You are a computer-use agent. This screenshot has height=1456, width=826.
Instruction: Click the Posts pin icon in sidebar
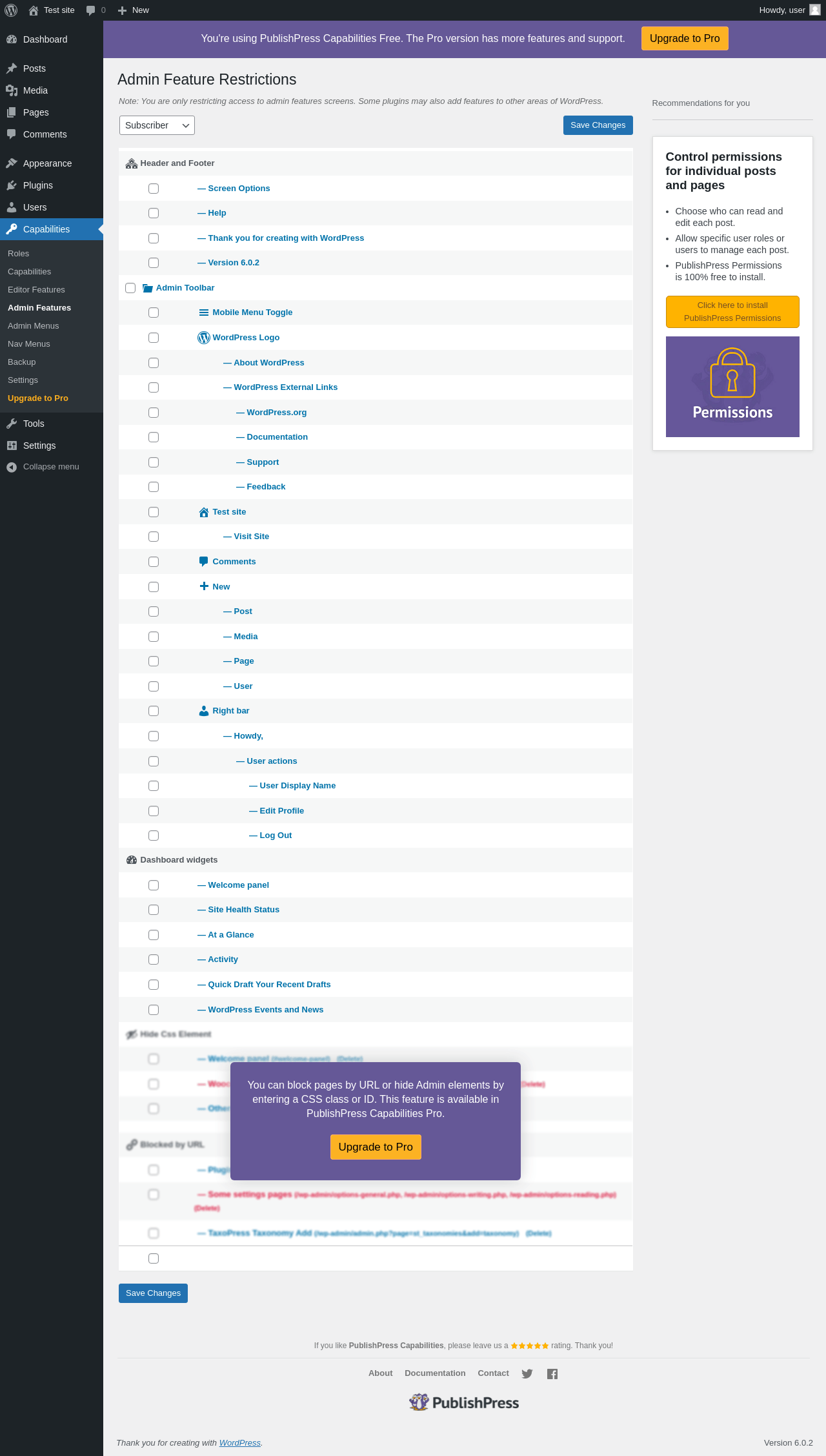coord(12,68)
